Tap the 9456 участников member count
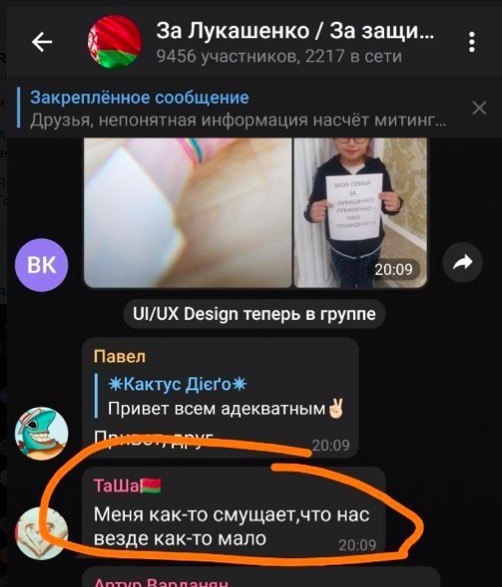Image resolution: width=502 pixels, height=587 pixels. click(279, 57)
